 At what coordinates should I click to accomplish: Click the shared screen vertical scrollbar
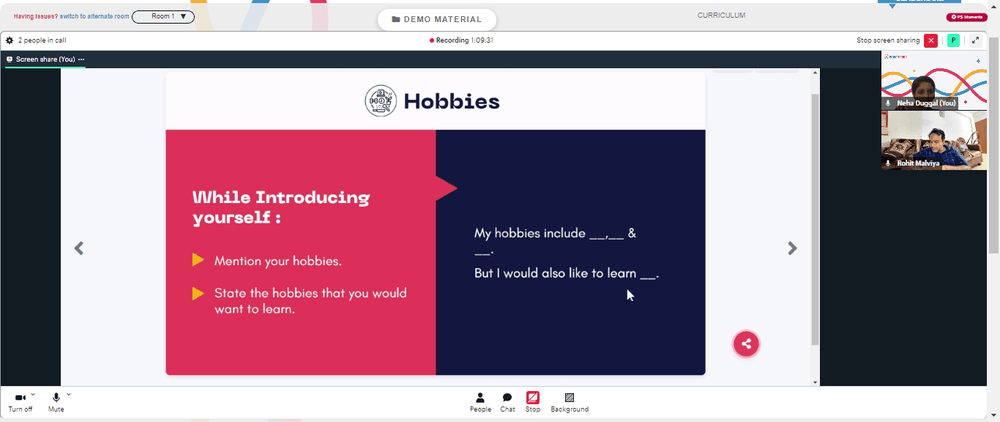(x=815, y=219)
